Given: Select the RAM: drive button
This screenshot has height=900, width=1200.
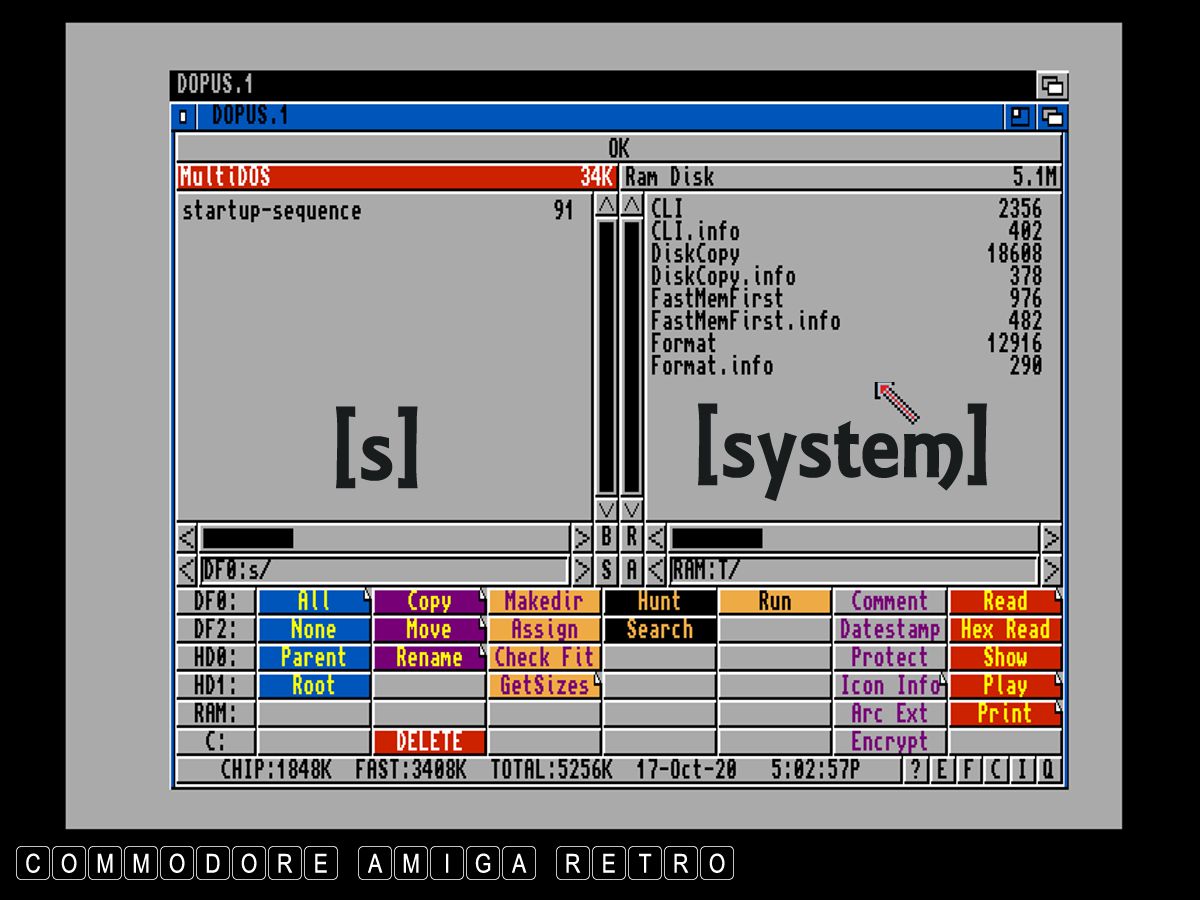Looking at the screenshot, I should tap(215, 714).
